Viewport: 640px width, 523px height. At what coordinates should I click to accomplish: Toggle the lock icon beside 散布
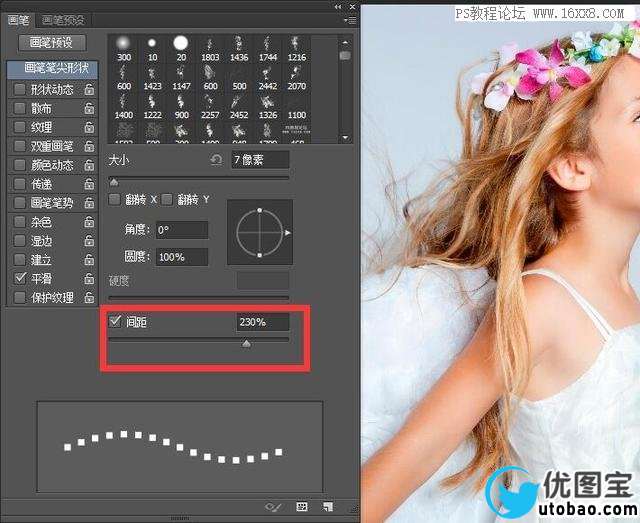coord(89,108)
